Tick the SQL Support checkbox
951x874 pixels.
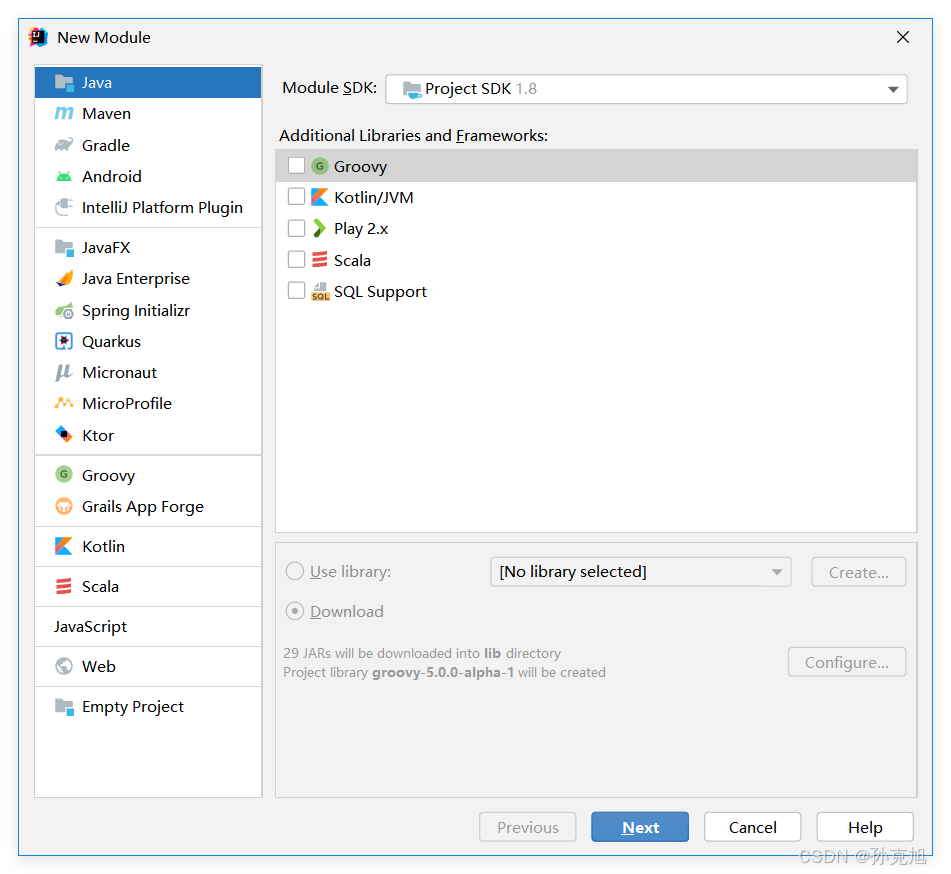(x=296, y=291)
